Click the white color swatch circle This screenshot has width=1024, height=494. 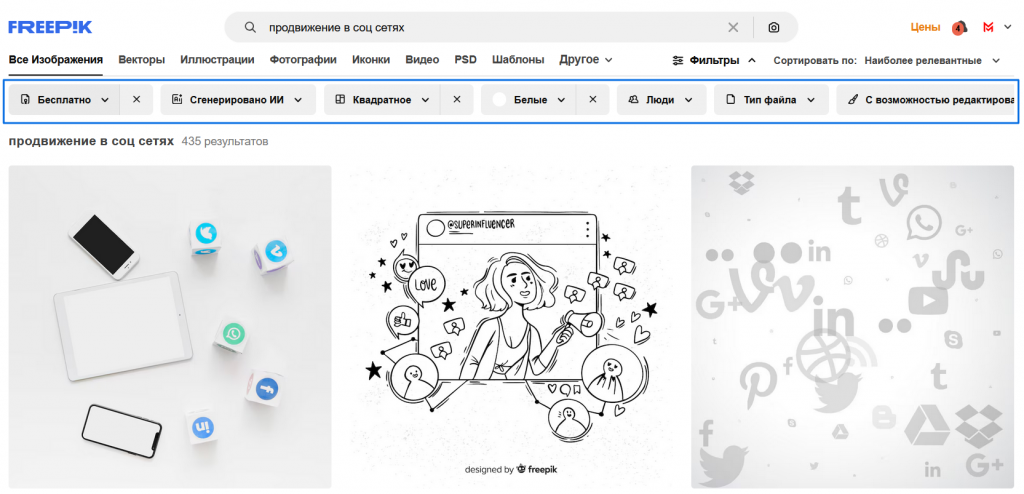point(500,100)
